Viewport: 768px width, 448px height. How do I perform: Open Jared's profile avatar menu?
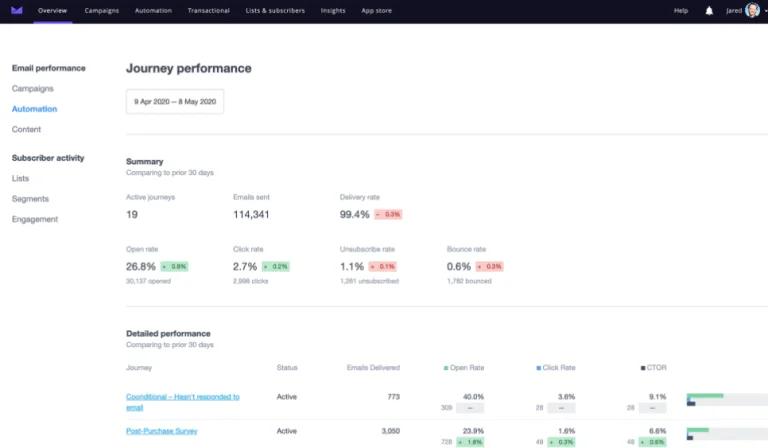pos(752,10)
